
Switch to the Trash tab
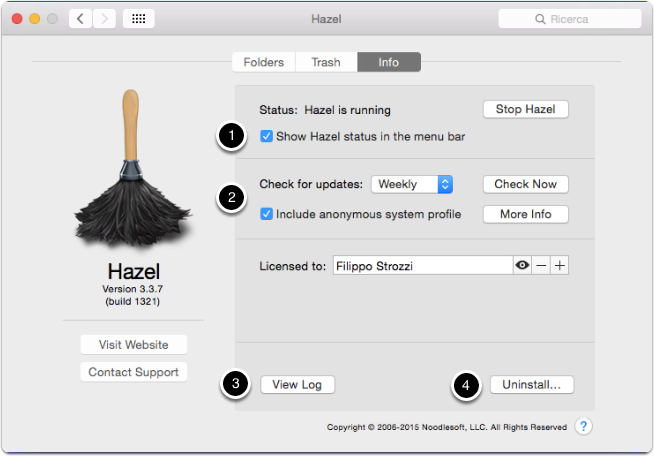point(326,62)
